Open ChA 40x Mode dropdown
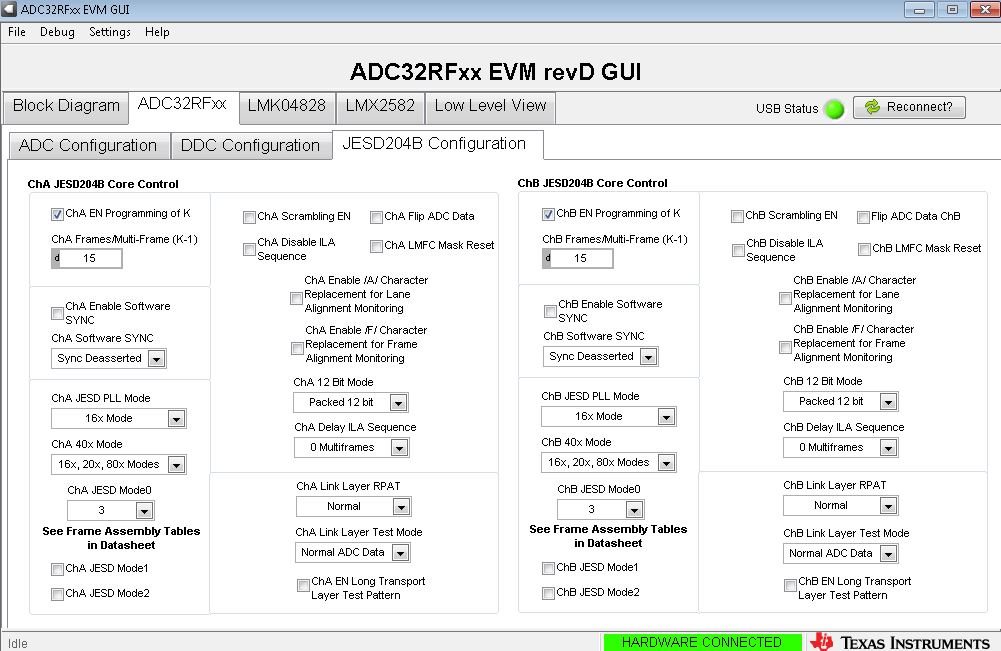This screenshot has width=1001, height=651. tap(119, 465)
